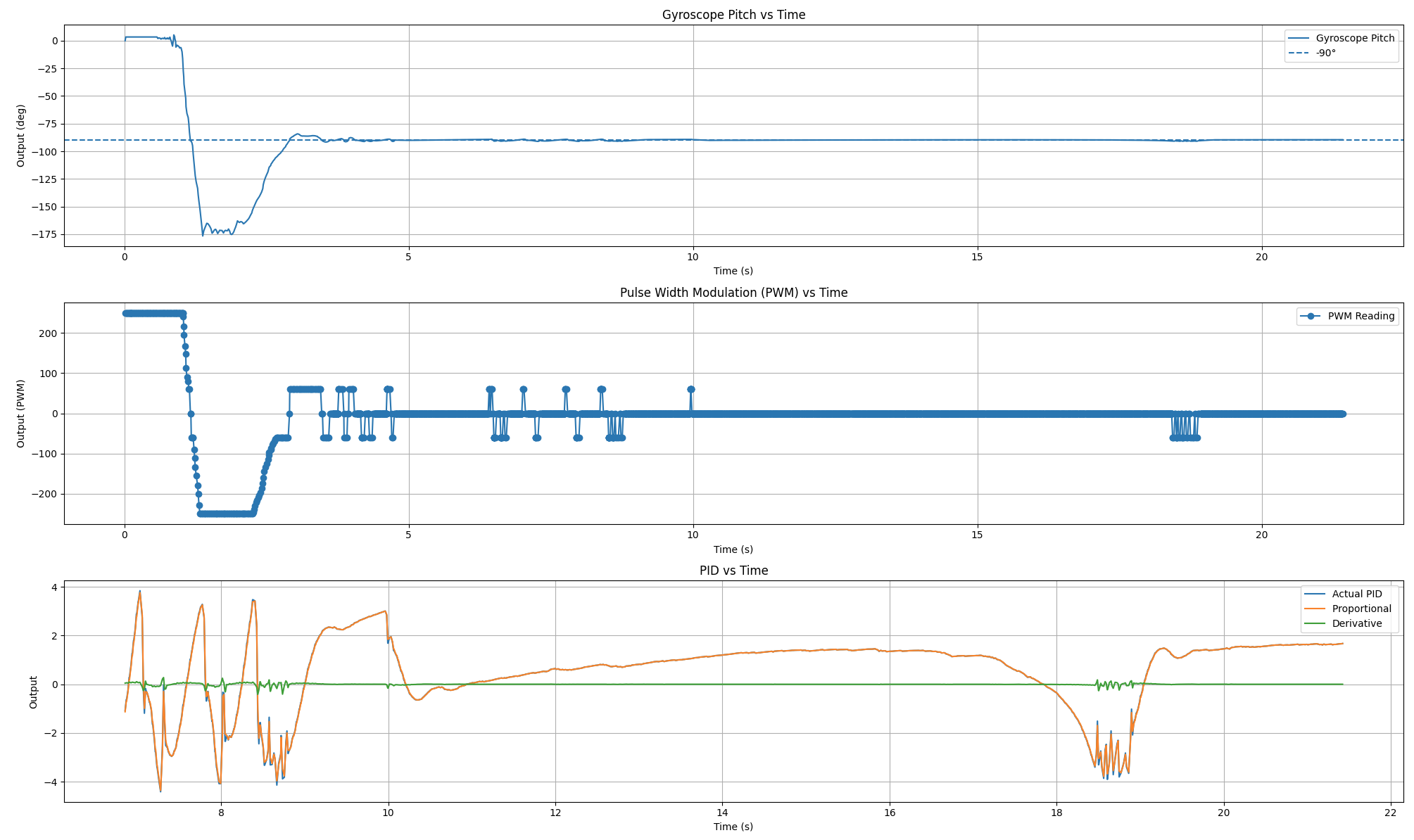Click the 'Output (deg)' y-axis label
Screen dimensions: 1414x840
click(x=21, y=136)
